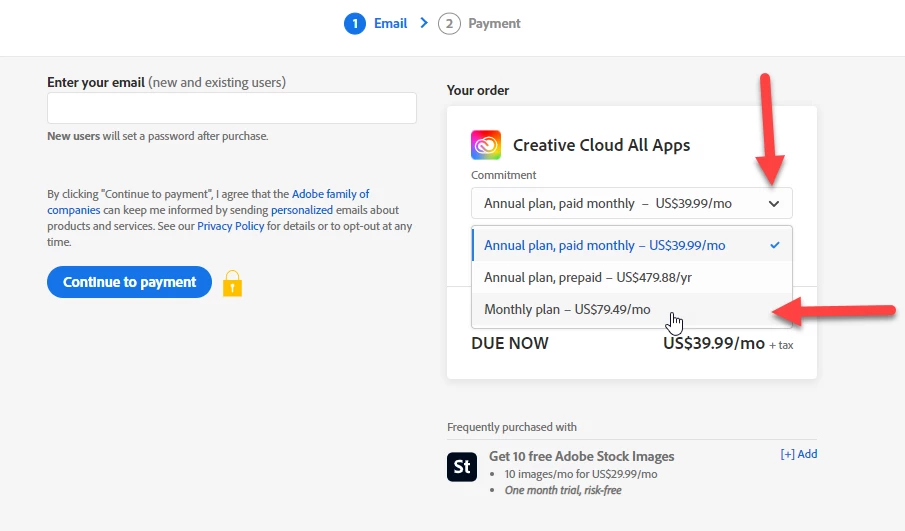Focus the email address input field
Image resolution: width=905 pixels, height=531 pixels.
coord(231,108)
